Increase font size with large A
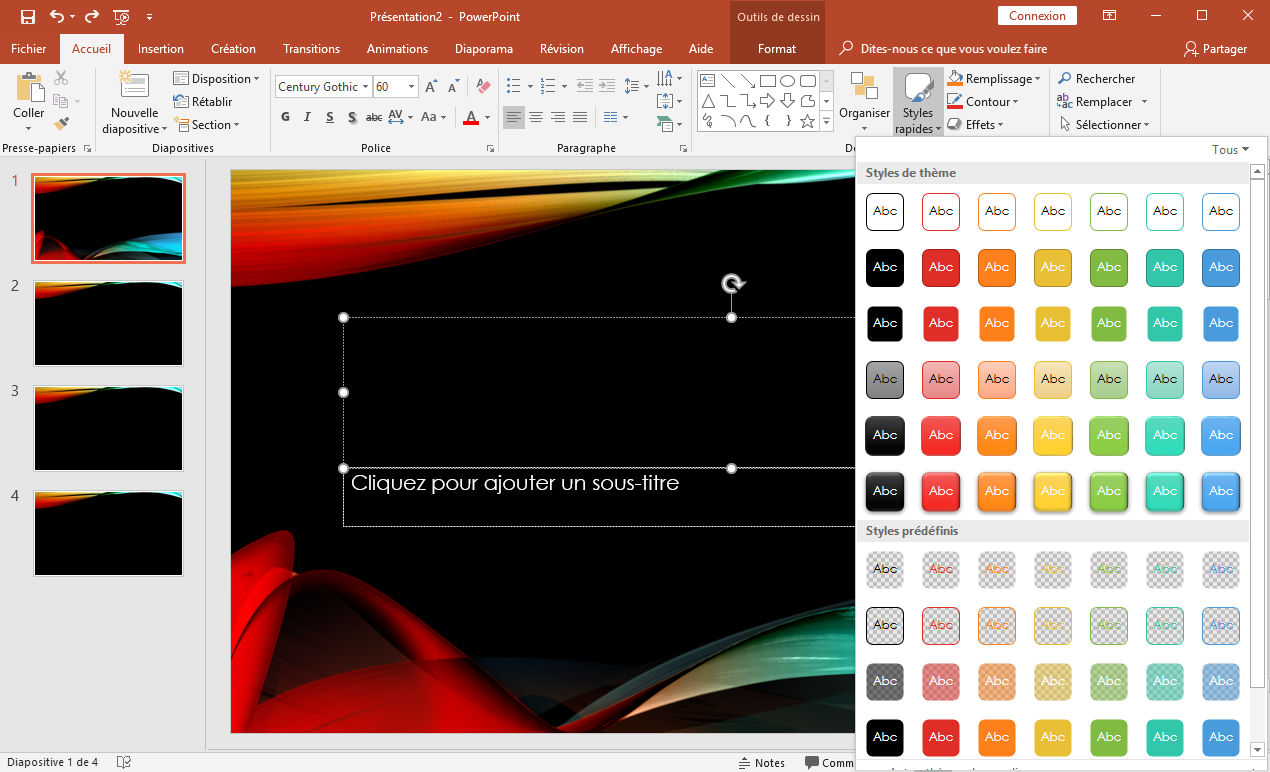 [430, 87]
